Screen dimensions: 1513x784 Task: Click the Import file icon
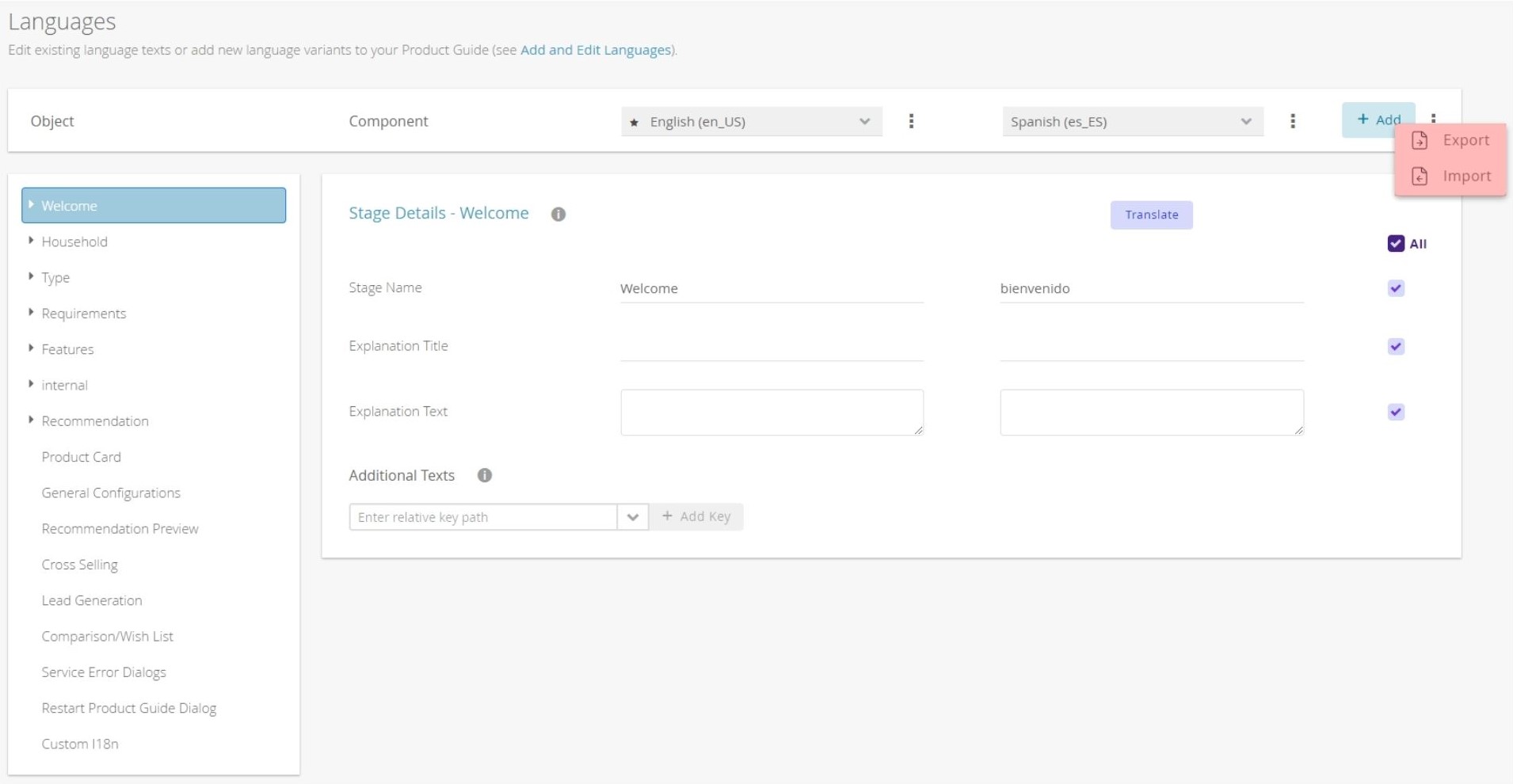(x=1420, y=176)
